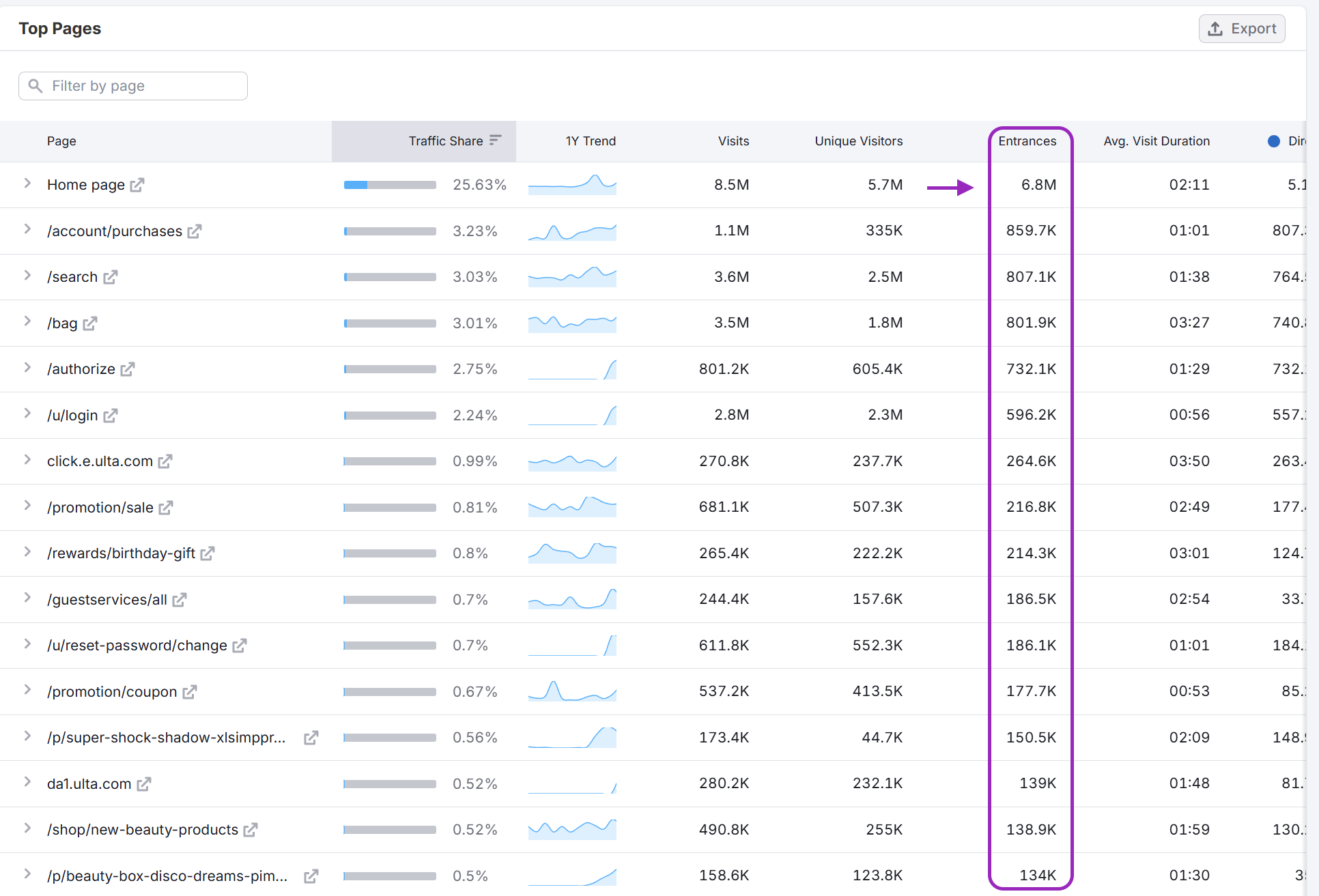
Task: Expand the /authorize row chevron
Action: coord(27,368)
